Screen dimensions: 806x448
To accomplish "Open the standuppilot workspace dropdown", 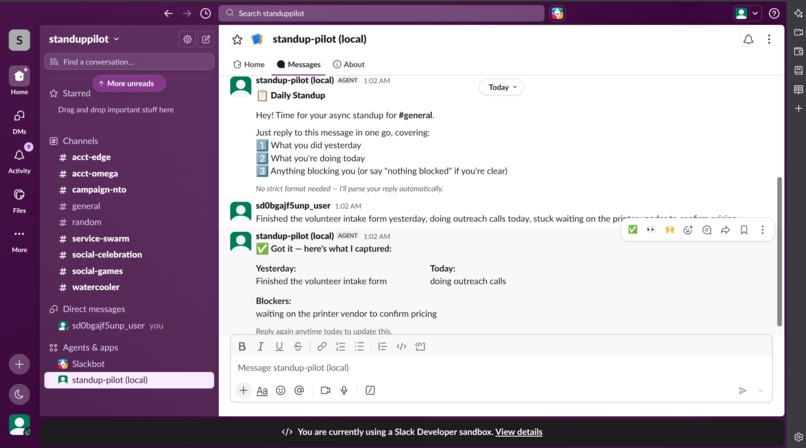I will pyautogui.click(x=84, y=39).
